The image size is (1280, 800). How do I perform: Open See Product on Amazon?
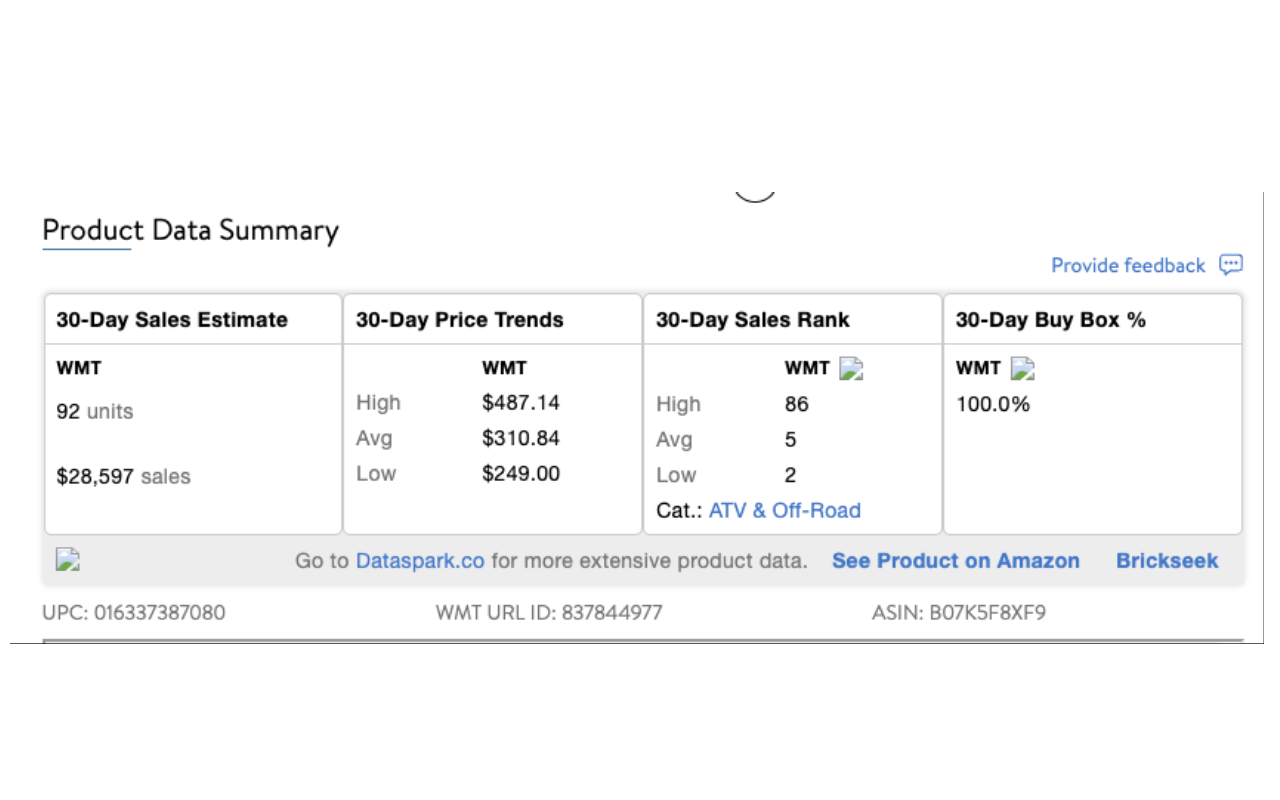pos(955,561)
